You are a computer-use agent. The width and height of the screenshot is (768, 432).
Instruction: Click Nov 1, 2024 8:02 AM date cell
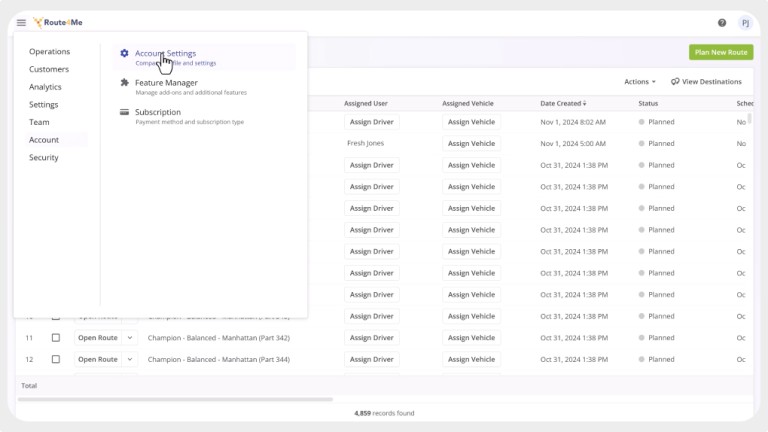pos(573,122)
